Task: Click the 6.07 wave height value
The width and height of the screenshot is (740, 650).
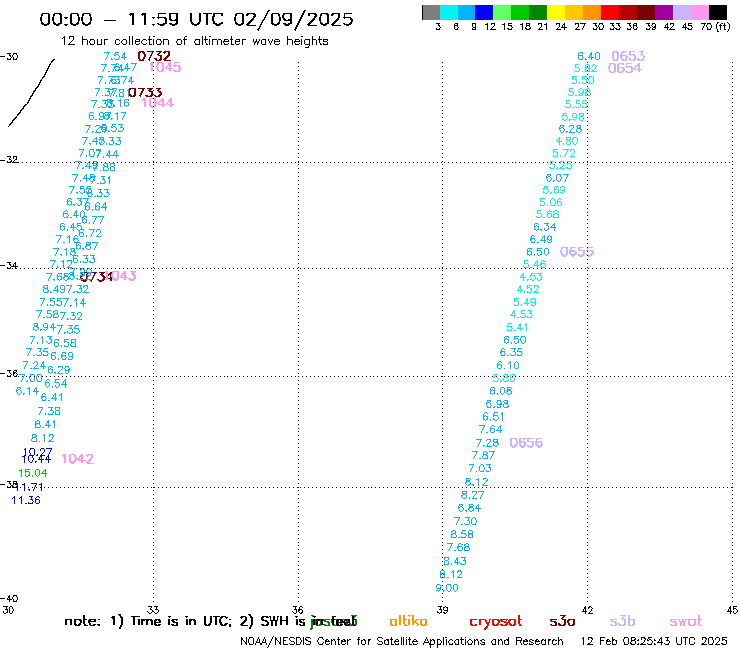Action: [x=557, y=178]
